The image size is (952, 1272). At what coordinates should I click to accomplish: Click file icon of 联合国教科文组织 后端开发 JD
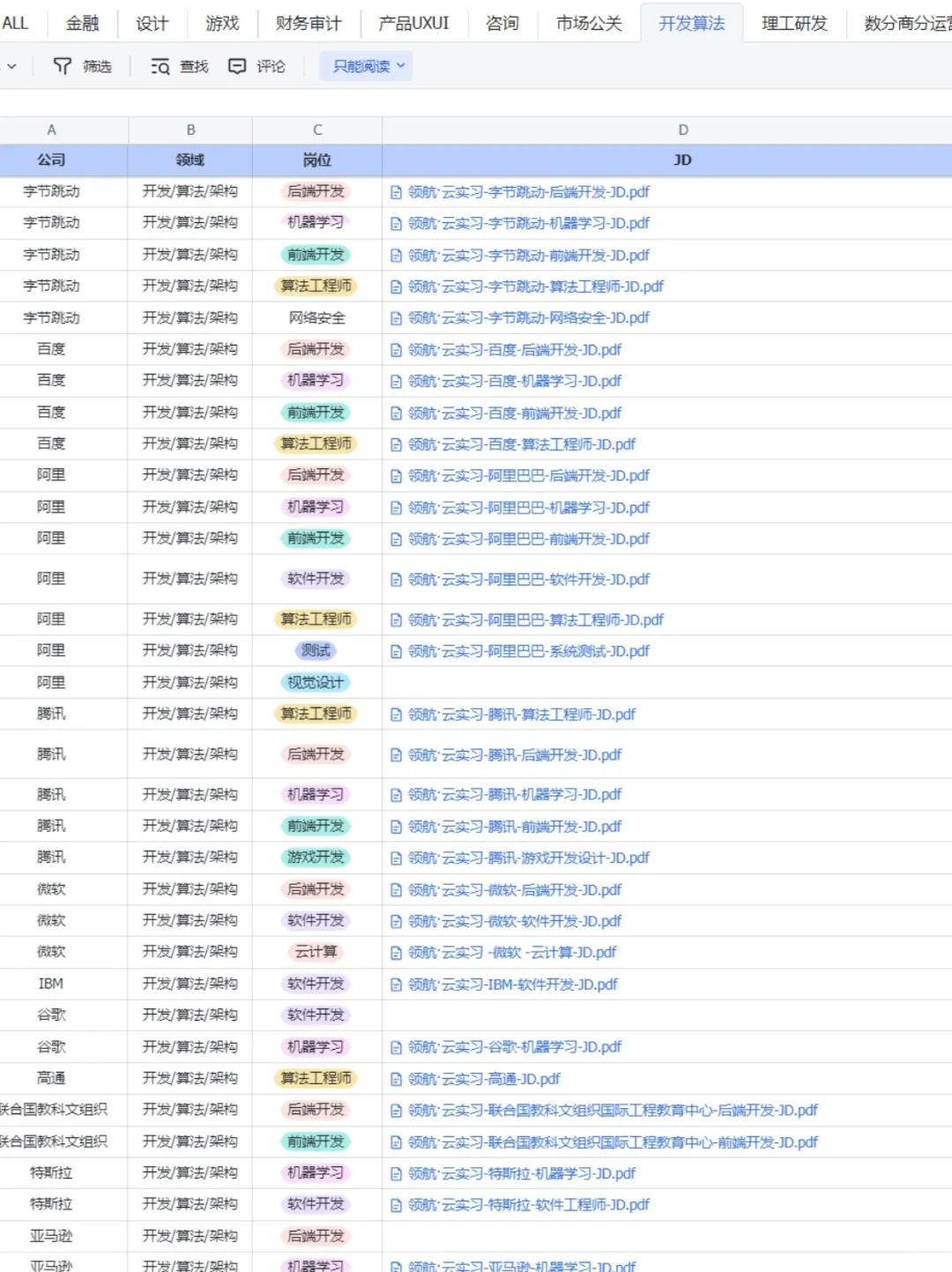tap(396, 1111)
